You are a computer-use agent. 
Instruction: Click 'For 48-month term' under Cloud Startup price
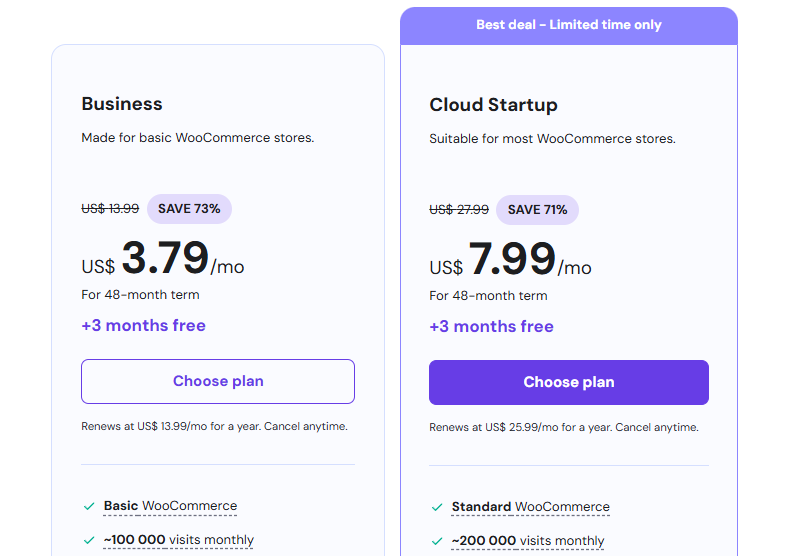coord(488,296)
